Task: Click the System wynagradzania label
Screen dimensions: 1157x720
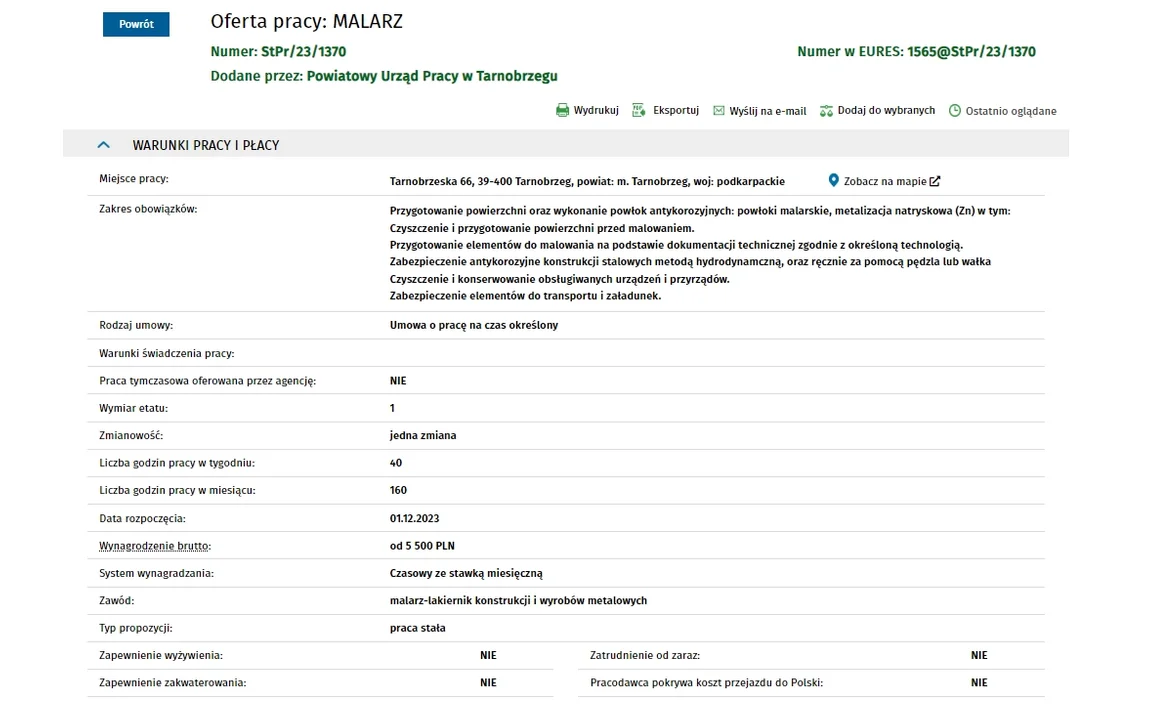Action: [156, 573]
